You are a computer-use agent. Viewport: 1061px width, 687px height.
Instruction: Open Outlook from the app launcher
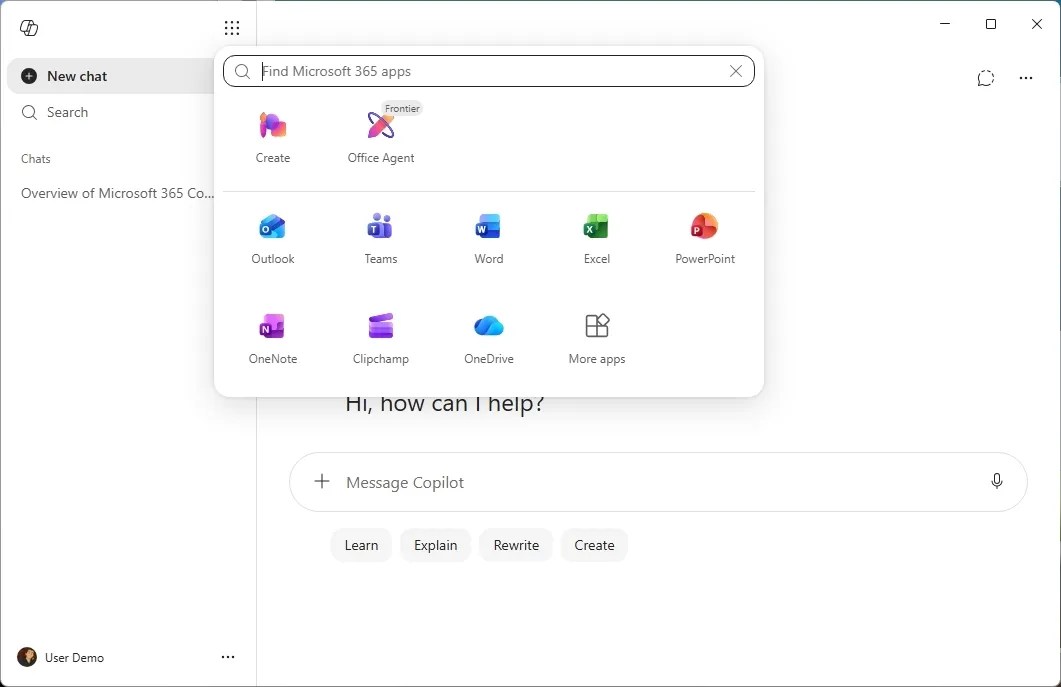point(273,238)
